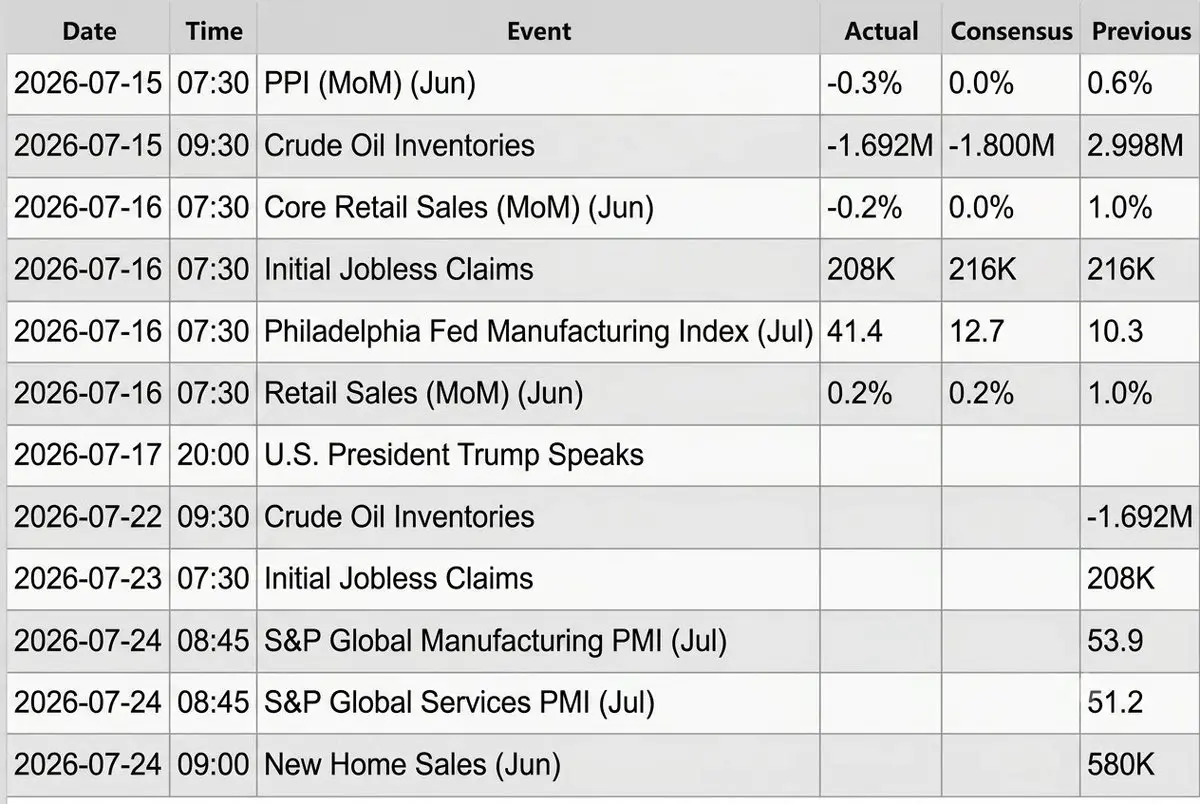Click the Date column header
This screenshot has height=804, width=1200.
[88, 31]
